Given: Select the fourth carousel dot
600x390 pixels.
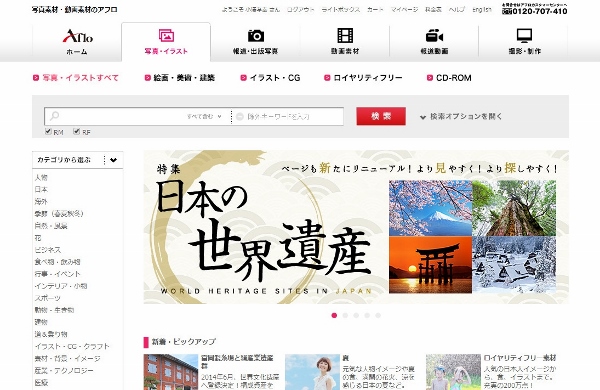Looking at the screenshot, I should coord(367,315).
